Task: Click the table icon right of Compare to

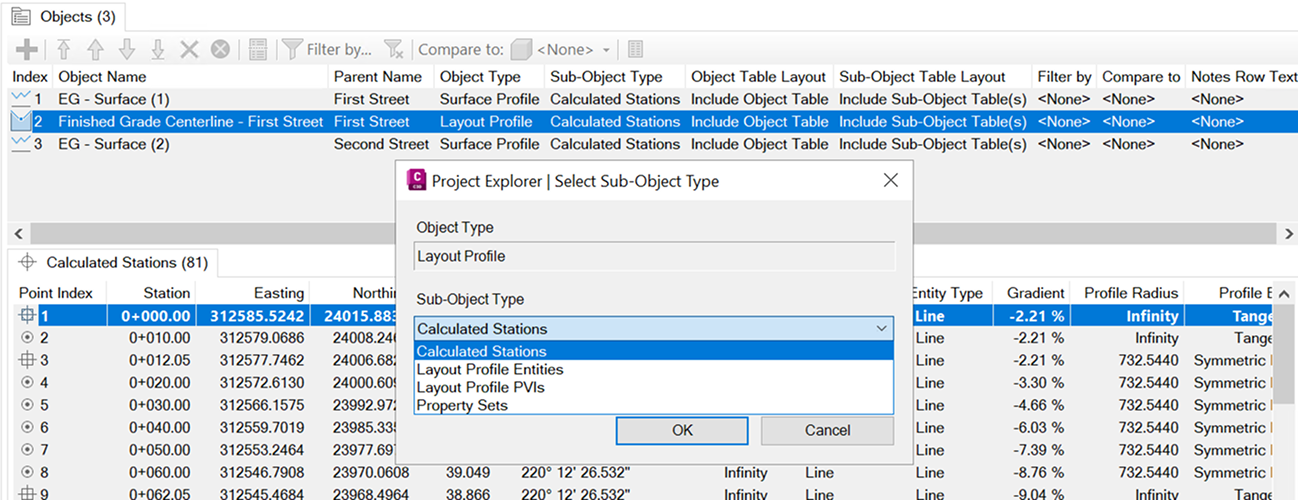Action: click(635, 49)
